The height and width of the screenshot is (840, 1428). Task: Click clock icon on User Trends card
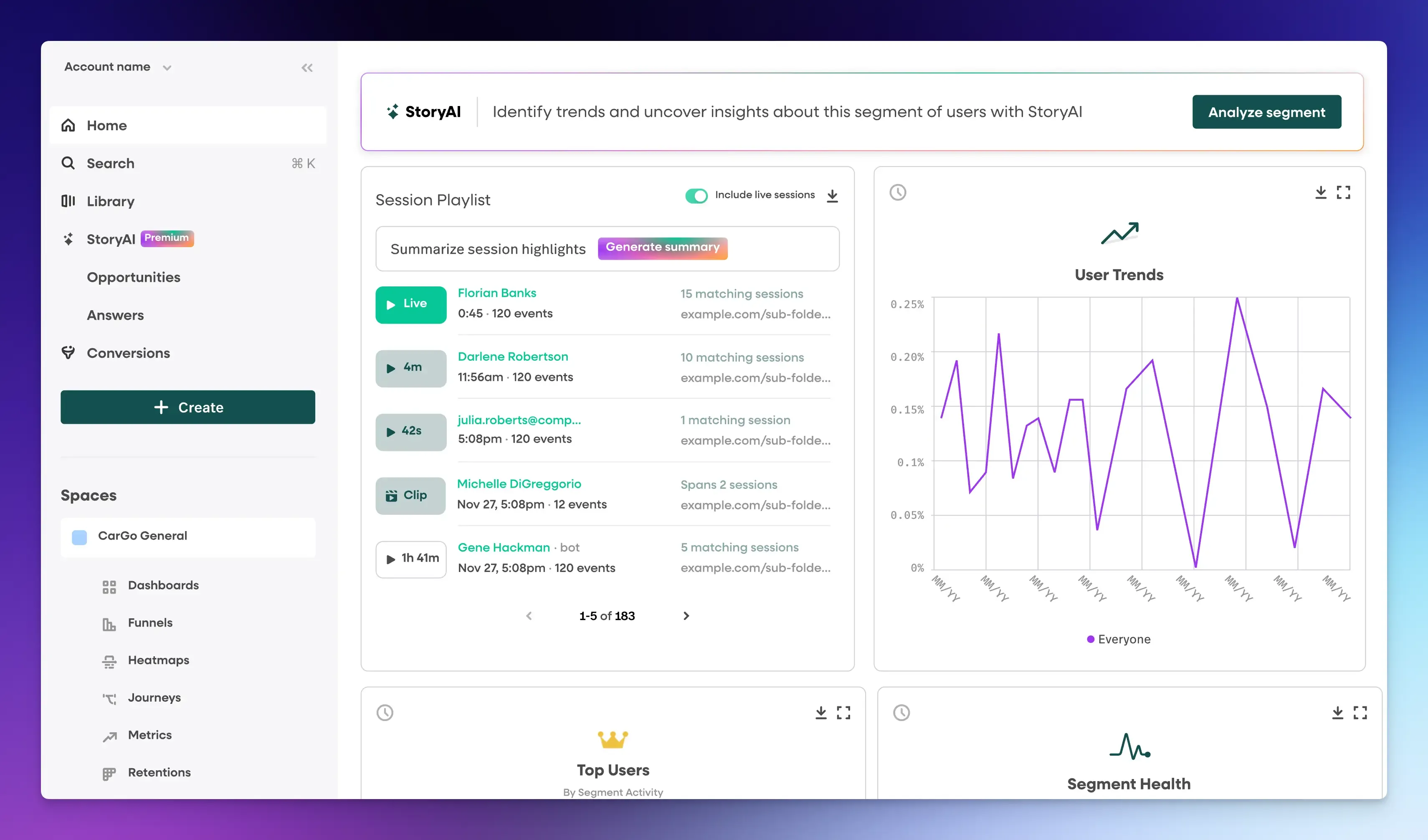898,192
